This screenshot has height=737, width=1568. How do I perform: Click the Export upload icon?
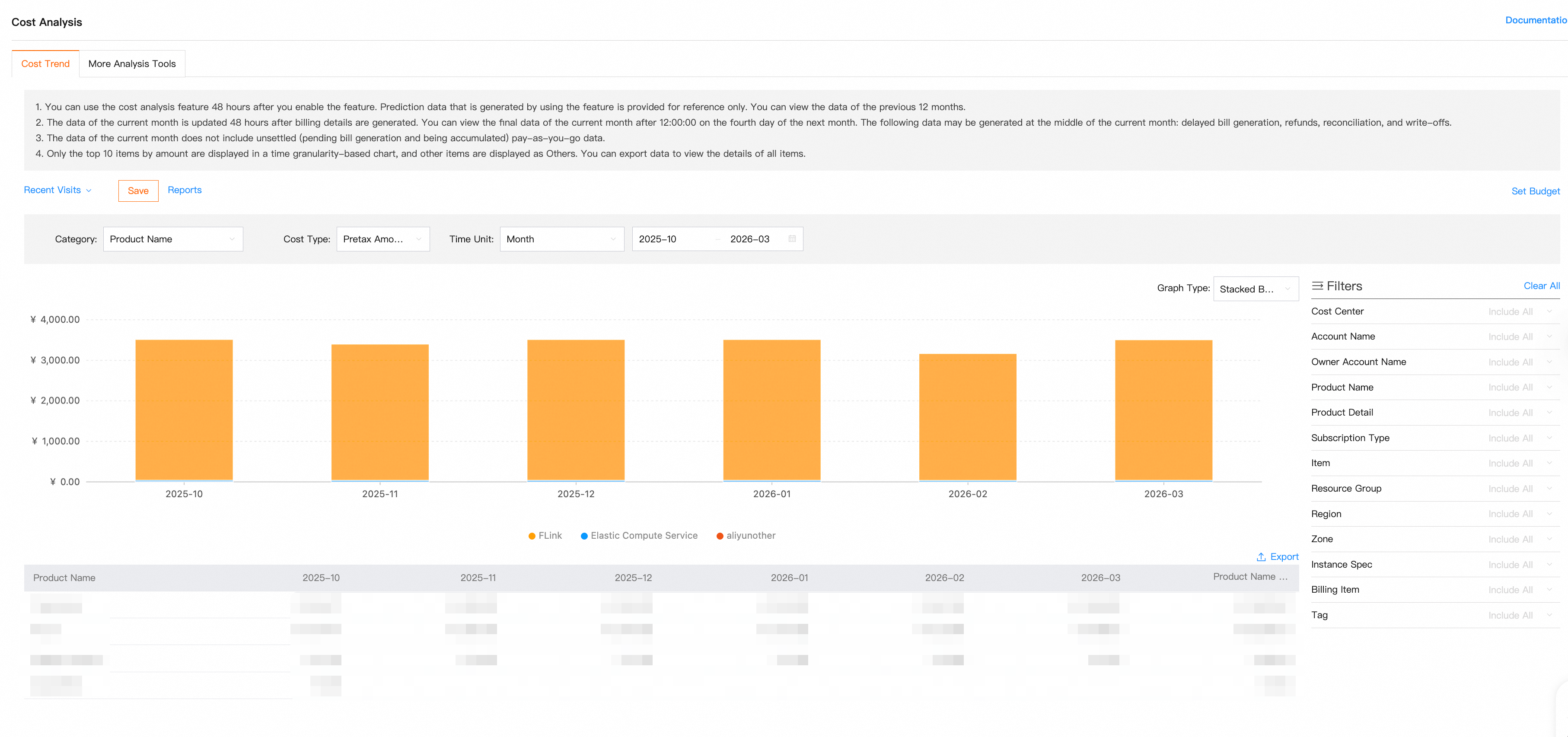[1261, 557]
